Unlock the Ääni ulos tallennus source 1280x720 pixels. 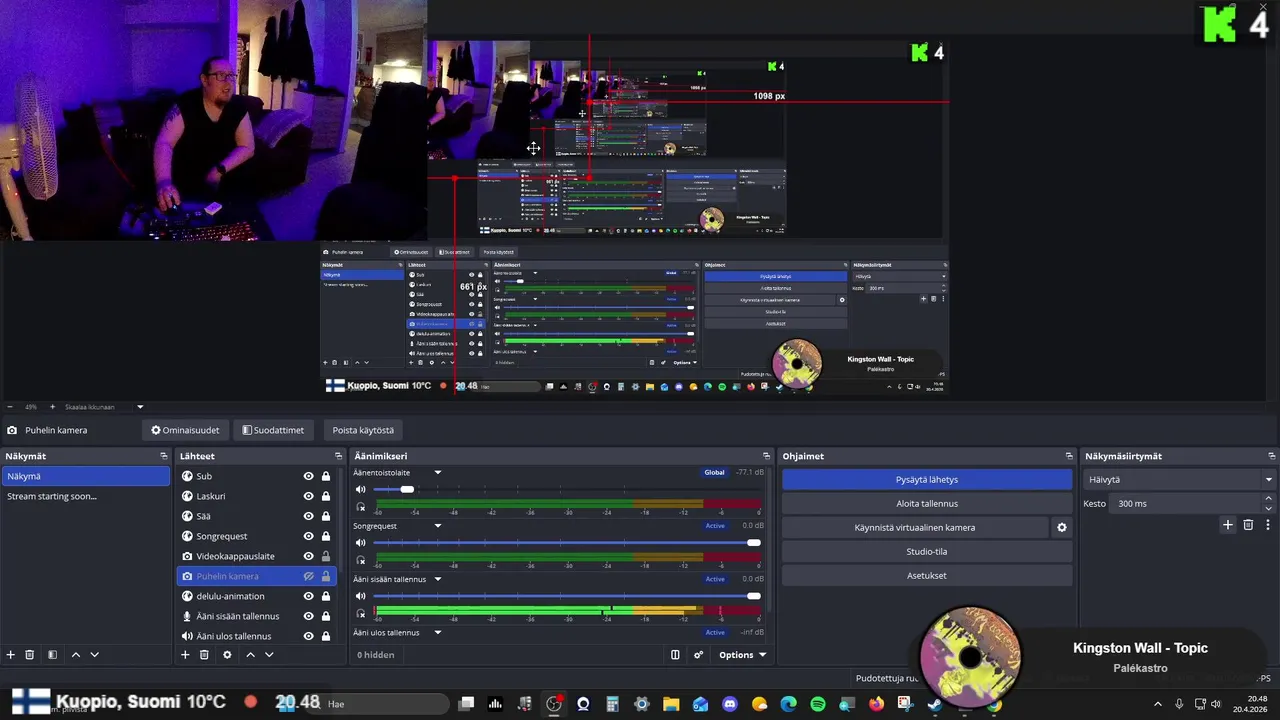(326, 636)
